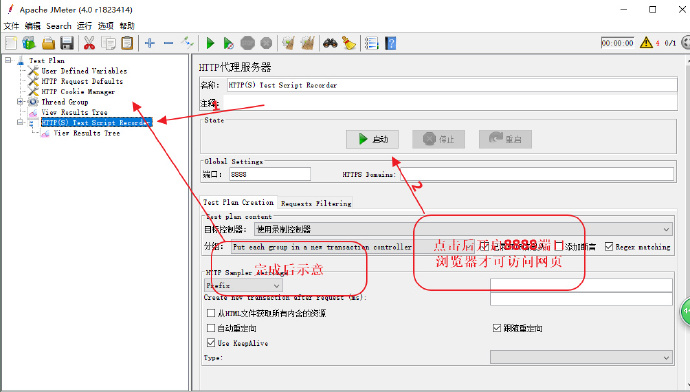The image size is (690, 392).
Task: Collapse the HTTP(S) Test Script Recorder node
Action: tap(20, 122)
